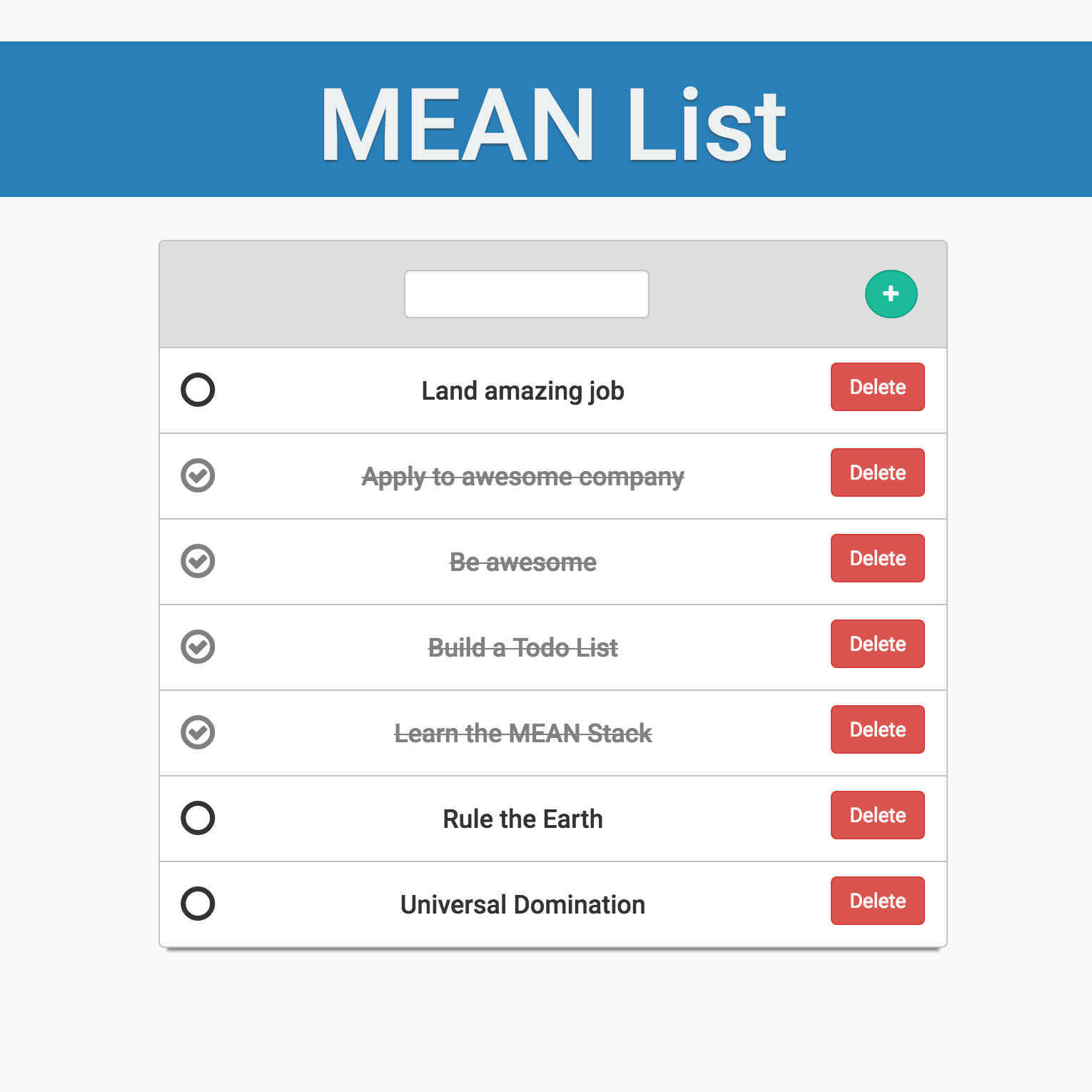
Task: Delete the 'Rule the Earth' todo
Action: (878, 815)
